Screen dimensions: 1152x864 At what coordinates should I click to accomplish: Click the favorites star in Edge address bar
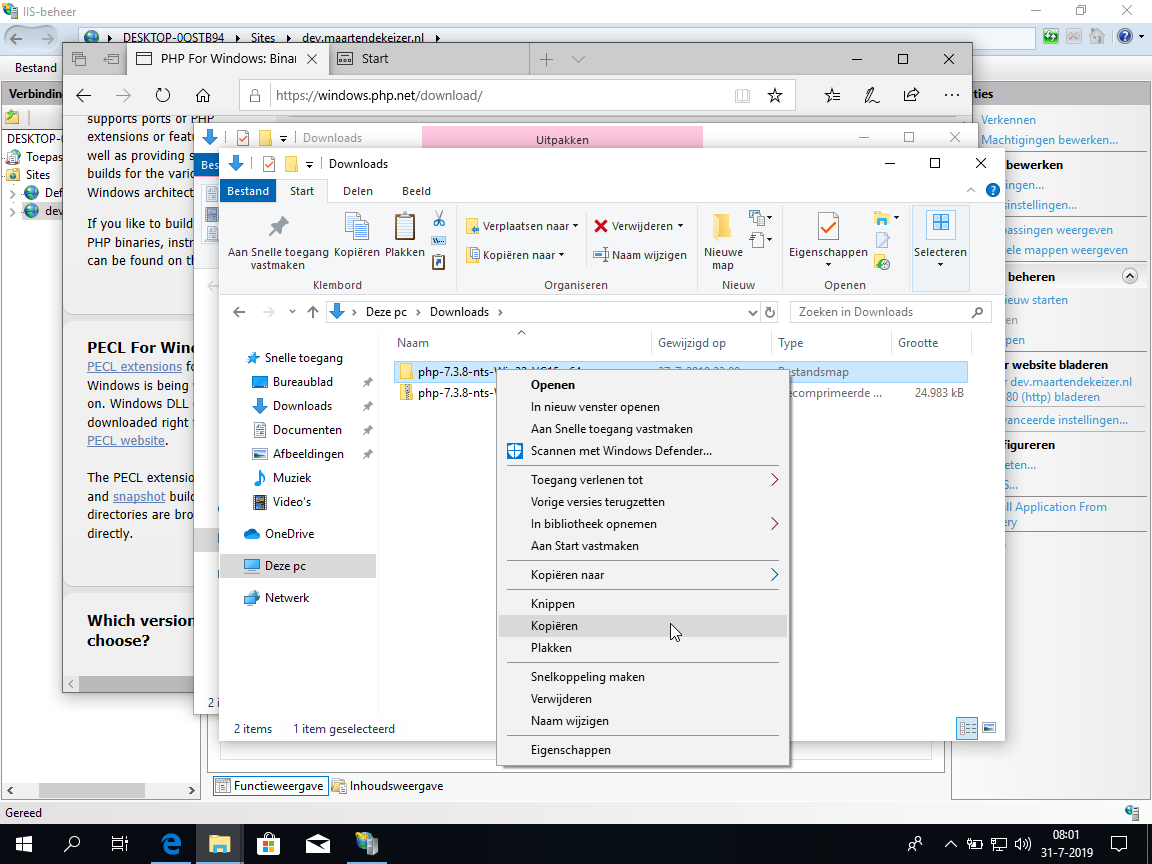[x=775, y=96]
